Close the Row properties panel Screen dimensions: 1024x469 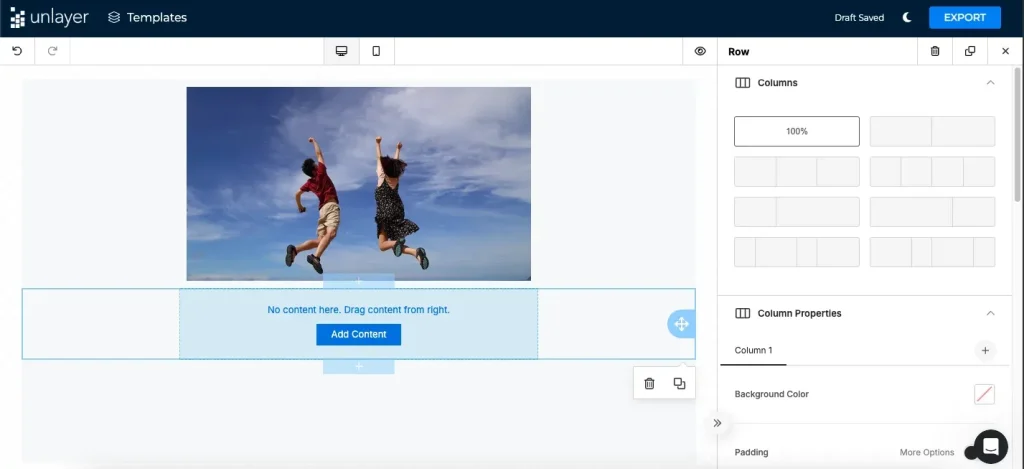point(1005,51)
